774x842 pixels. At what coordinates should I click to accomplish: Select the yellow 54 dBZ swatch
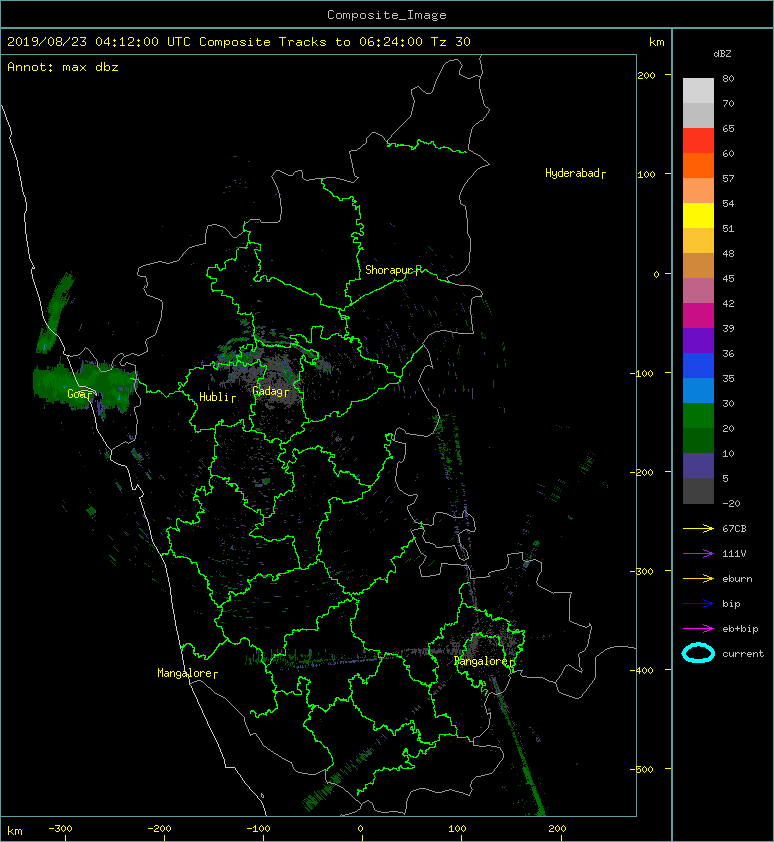tap(698, 215)
